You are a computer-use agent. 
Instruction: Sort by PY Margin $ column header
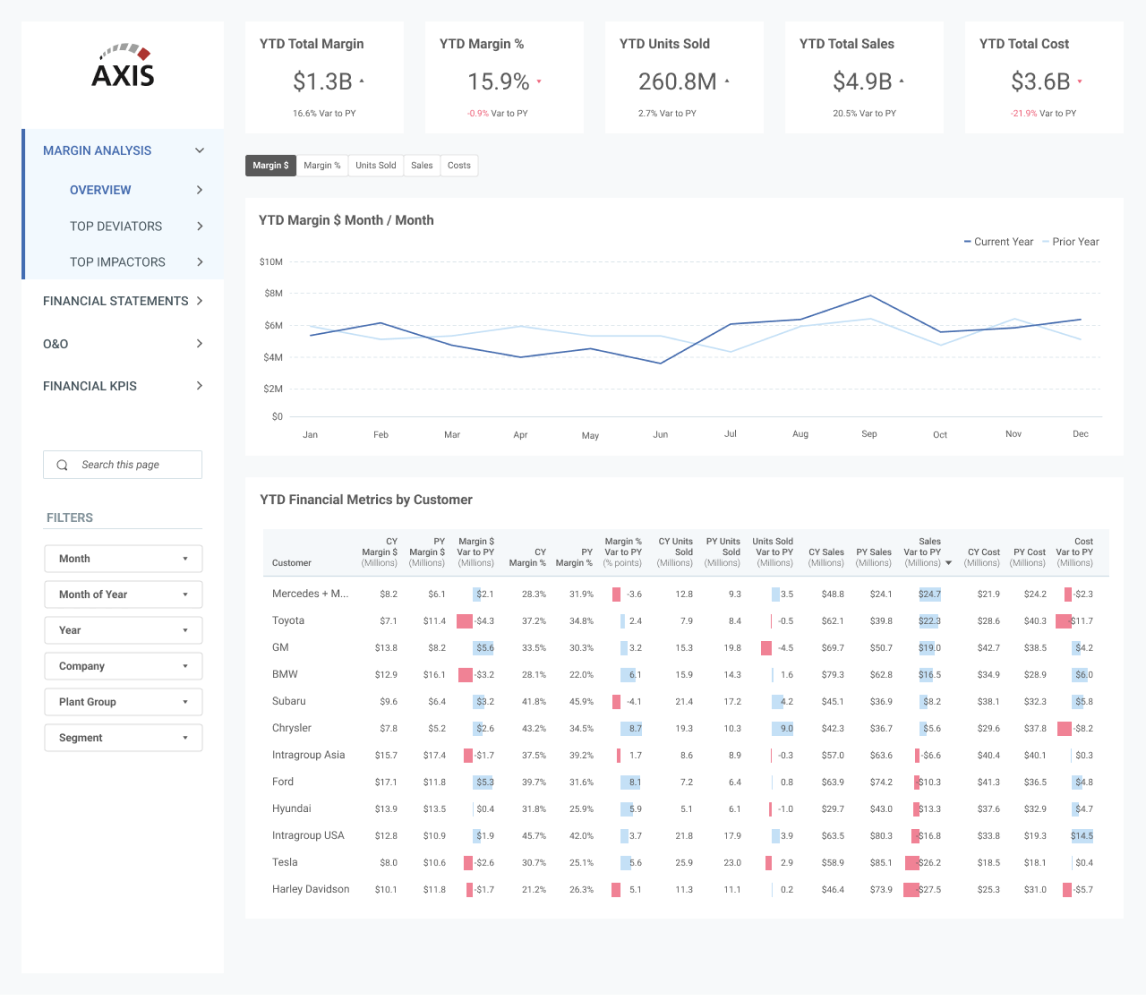(427, 552)
